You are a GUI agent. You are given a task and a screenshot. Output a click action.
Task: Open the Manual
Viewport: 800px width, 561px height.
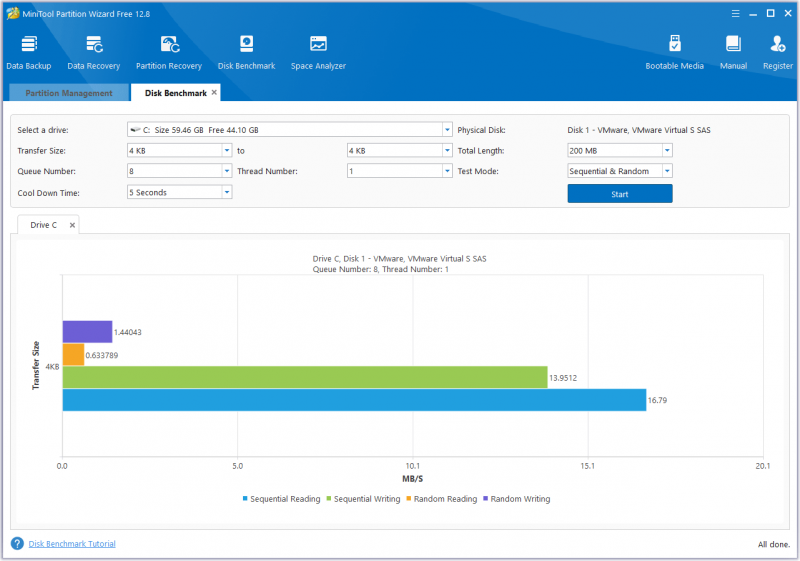[733, 53]
